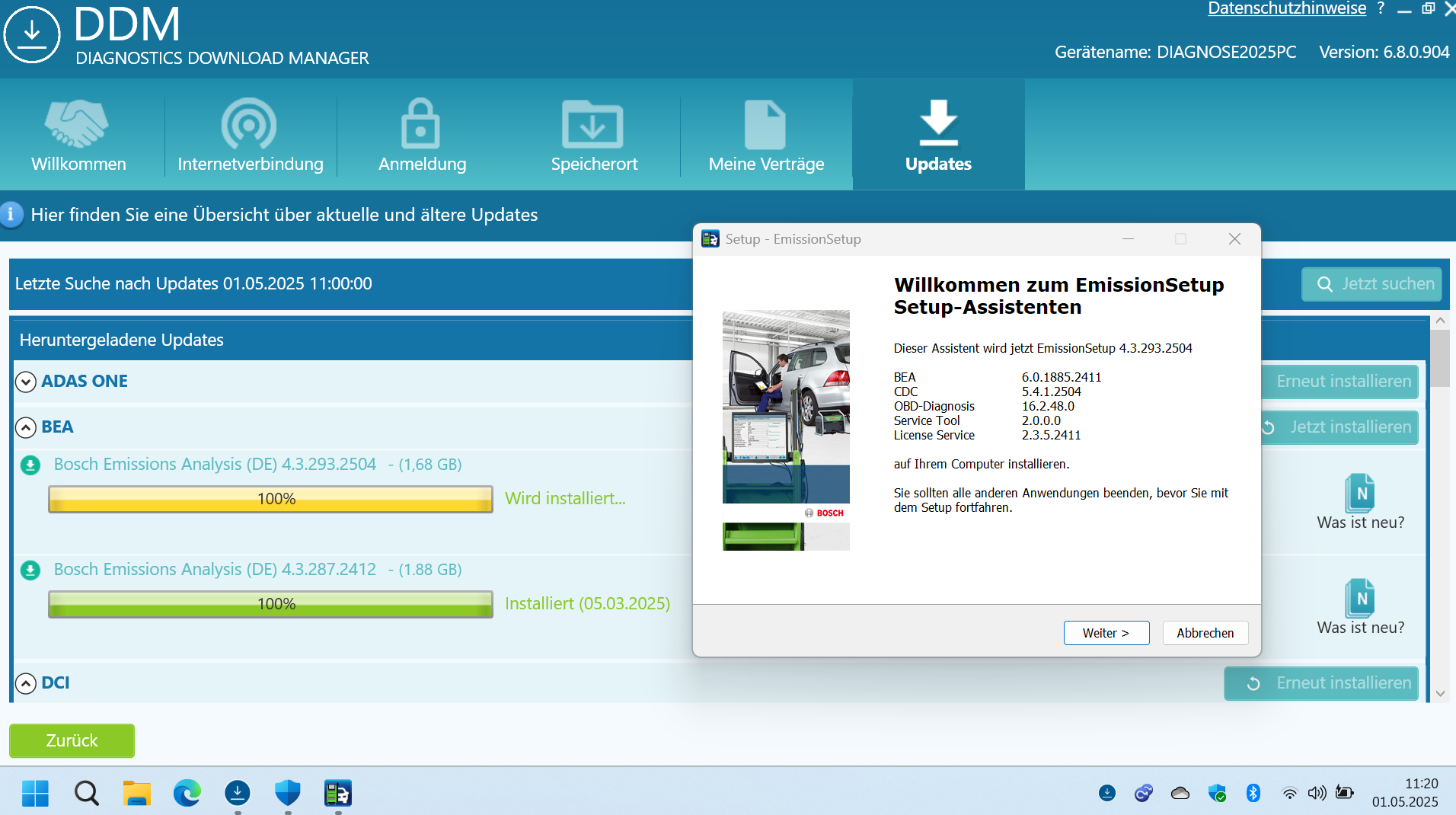The width and height of the screenshot is (1456, 815).
Task: Click the Bosch workshop image in setup
Action: (x=786, y=430)
